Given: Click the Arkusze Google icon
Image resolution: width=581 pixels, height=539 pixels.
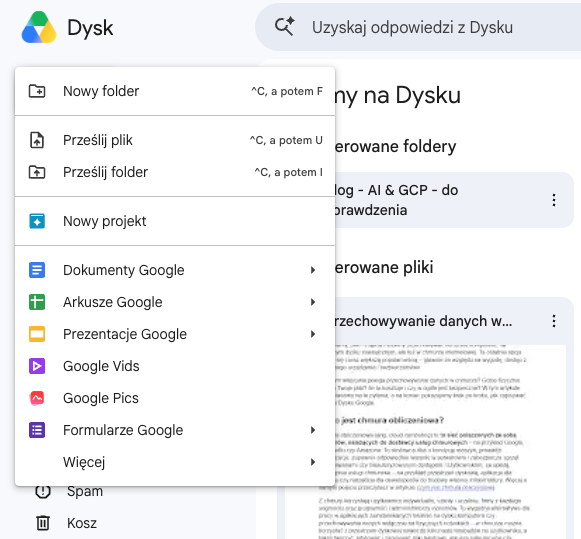Looking at the screenshot, I should [x=37, y=302].
